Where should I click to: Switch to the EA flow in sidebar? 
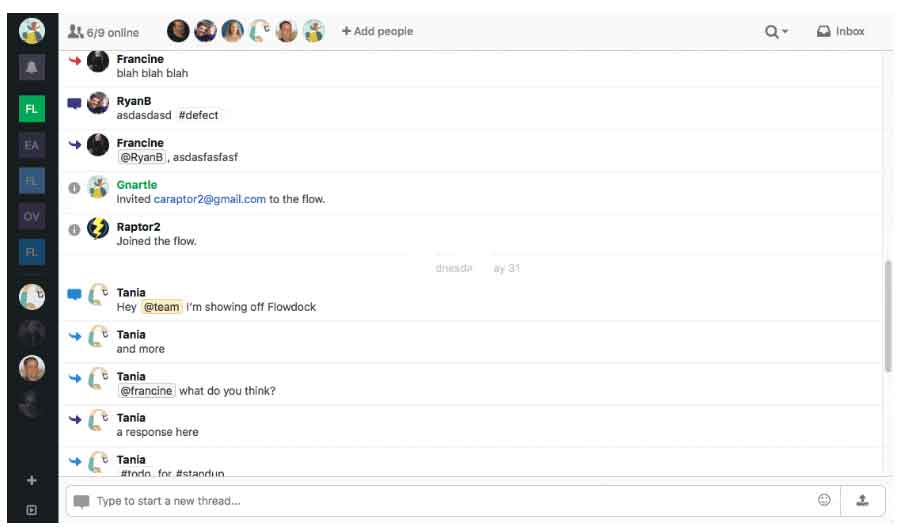tap(32, 145)
